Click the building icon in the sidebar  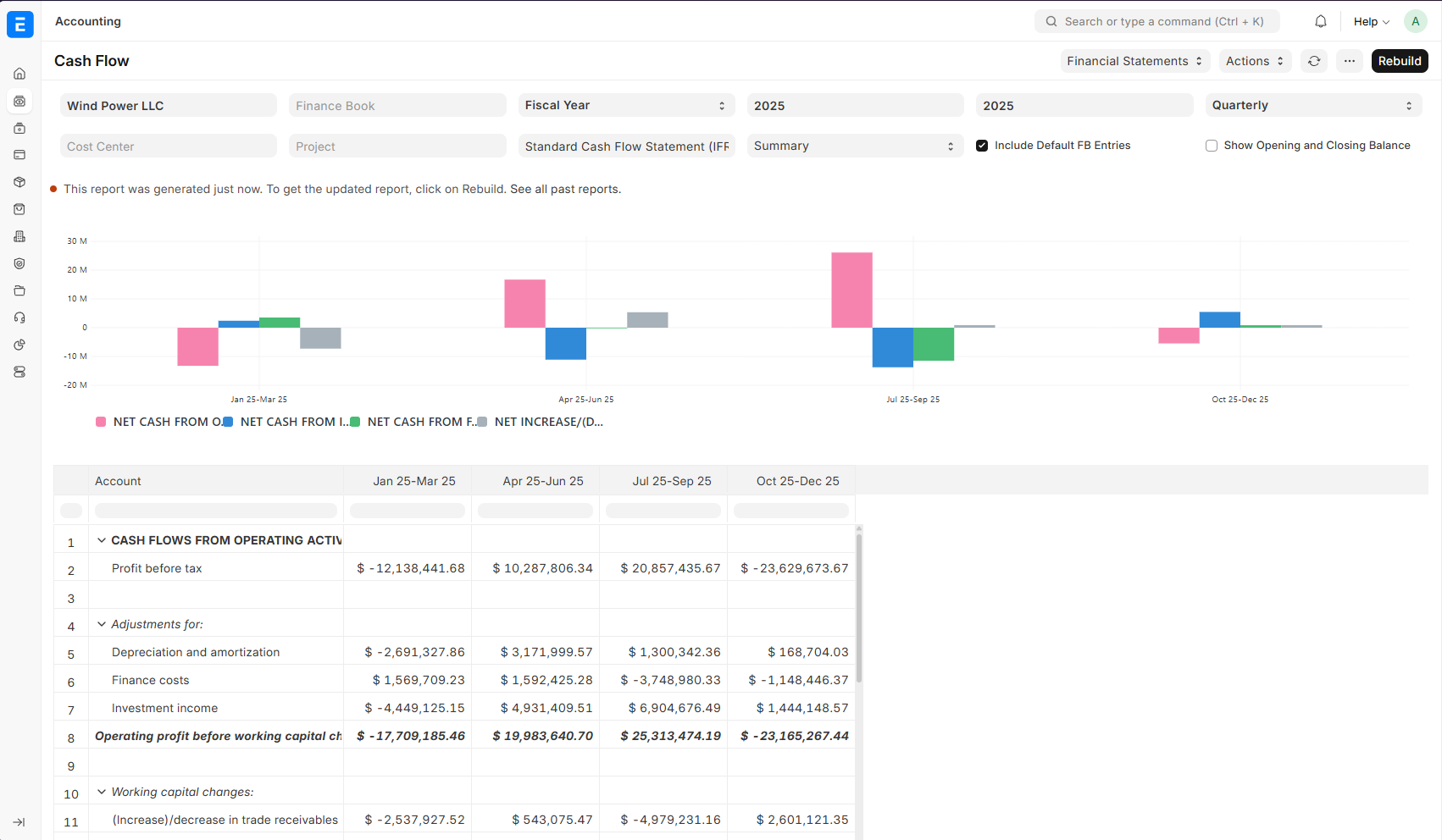[19, 236]
